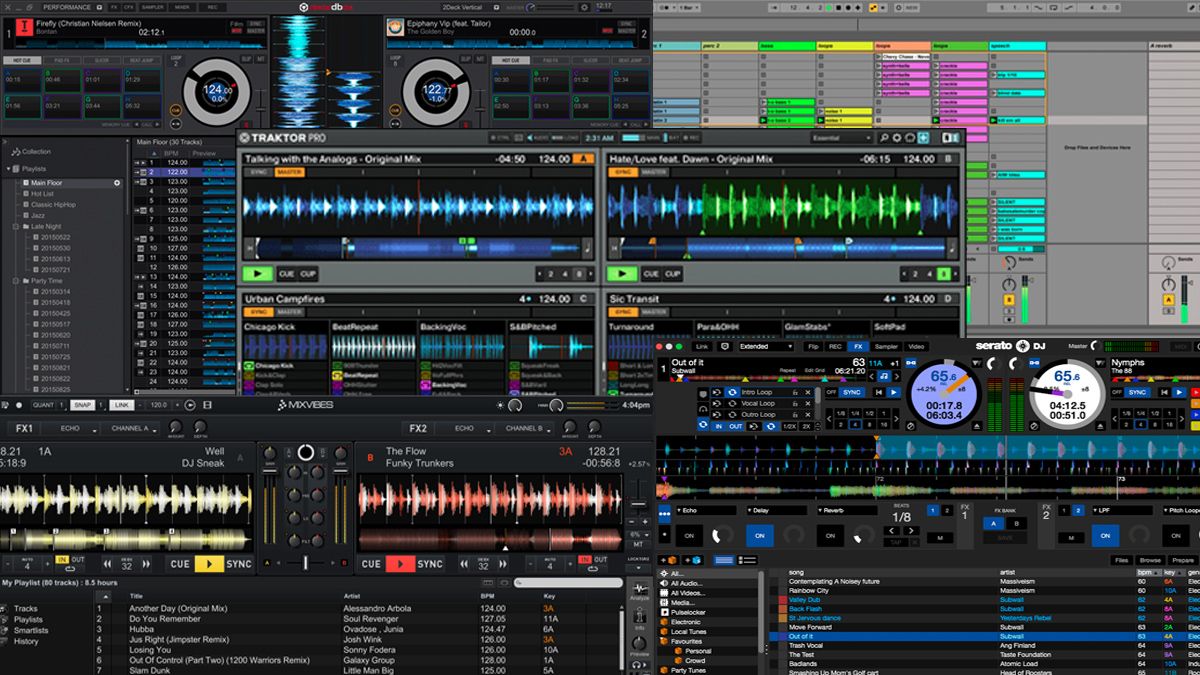Switch to rekordbox PERFORMANCE mode
The height and width of the screenshot is (675, 1200).
pyautogui.click(x=66, y=9)
